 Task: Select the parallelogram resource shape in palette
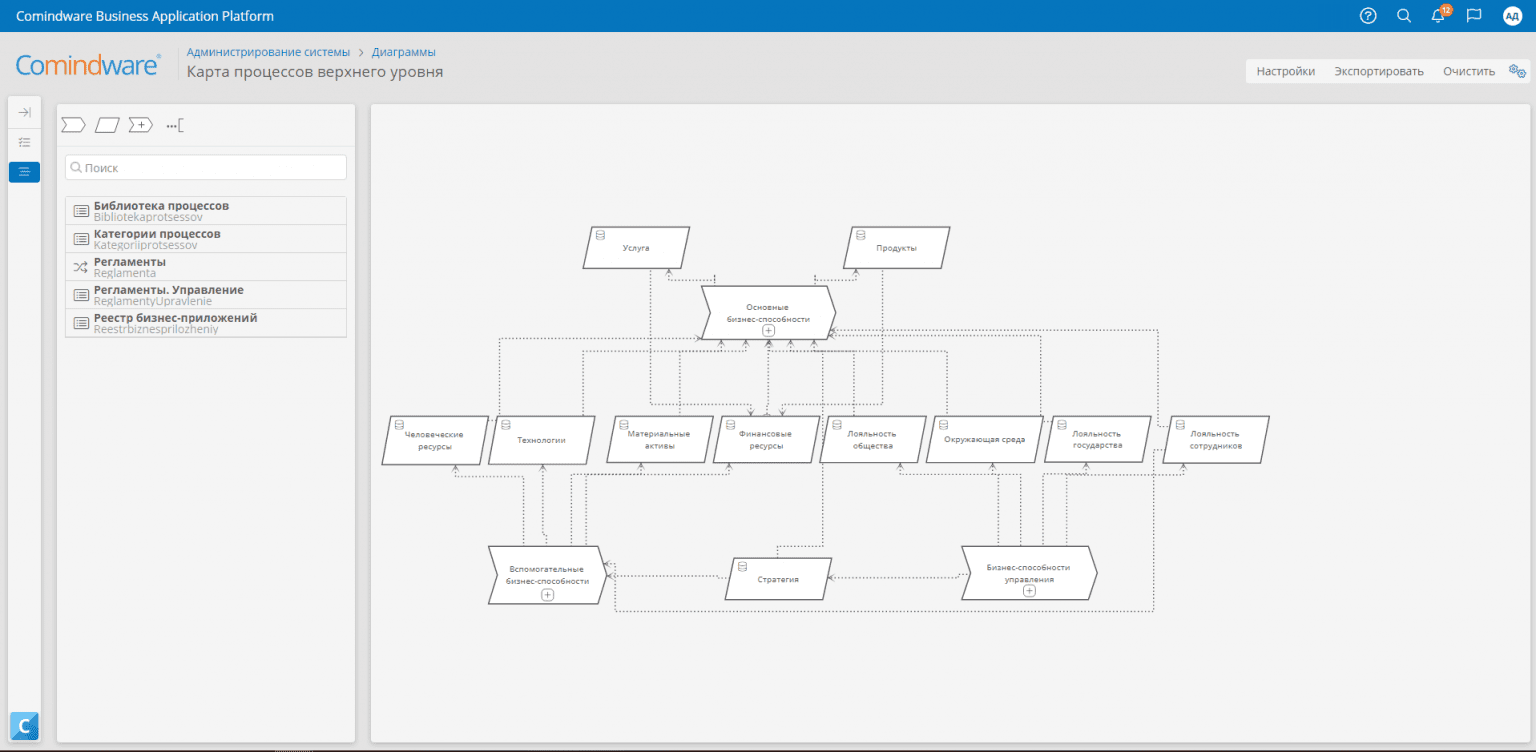point(107,125)
